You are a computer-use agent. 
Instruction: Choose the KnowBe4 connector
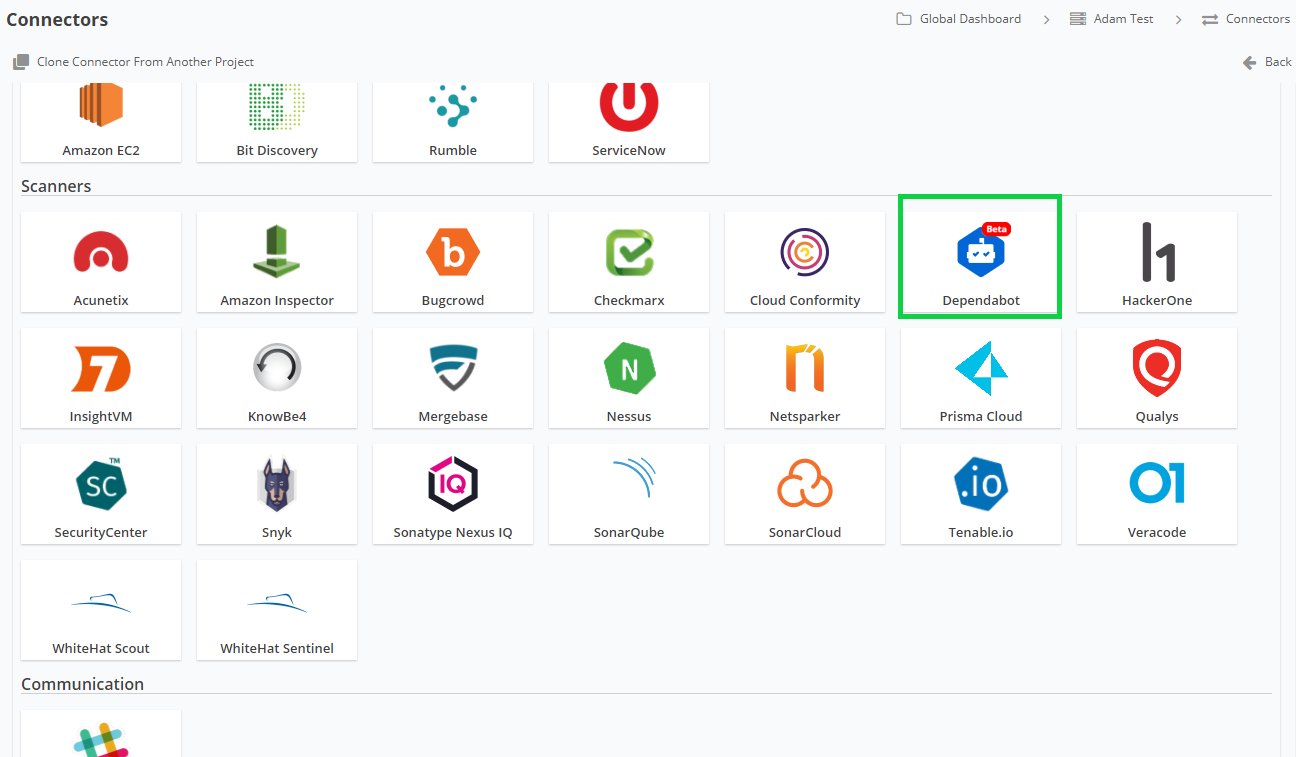(277, 378)
